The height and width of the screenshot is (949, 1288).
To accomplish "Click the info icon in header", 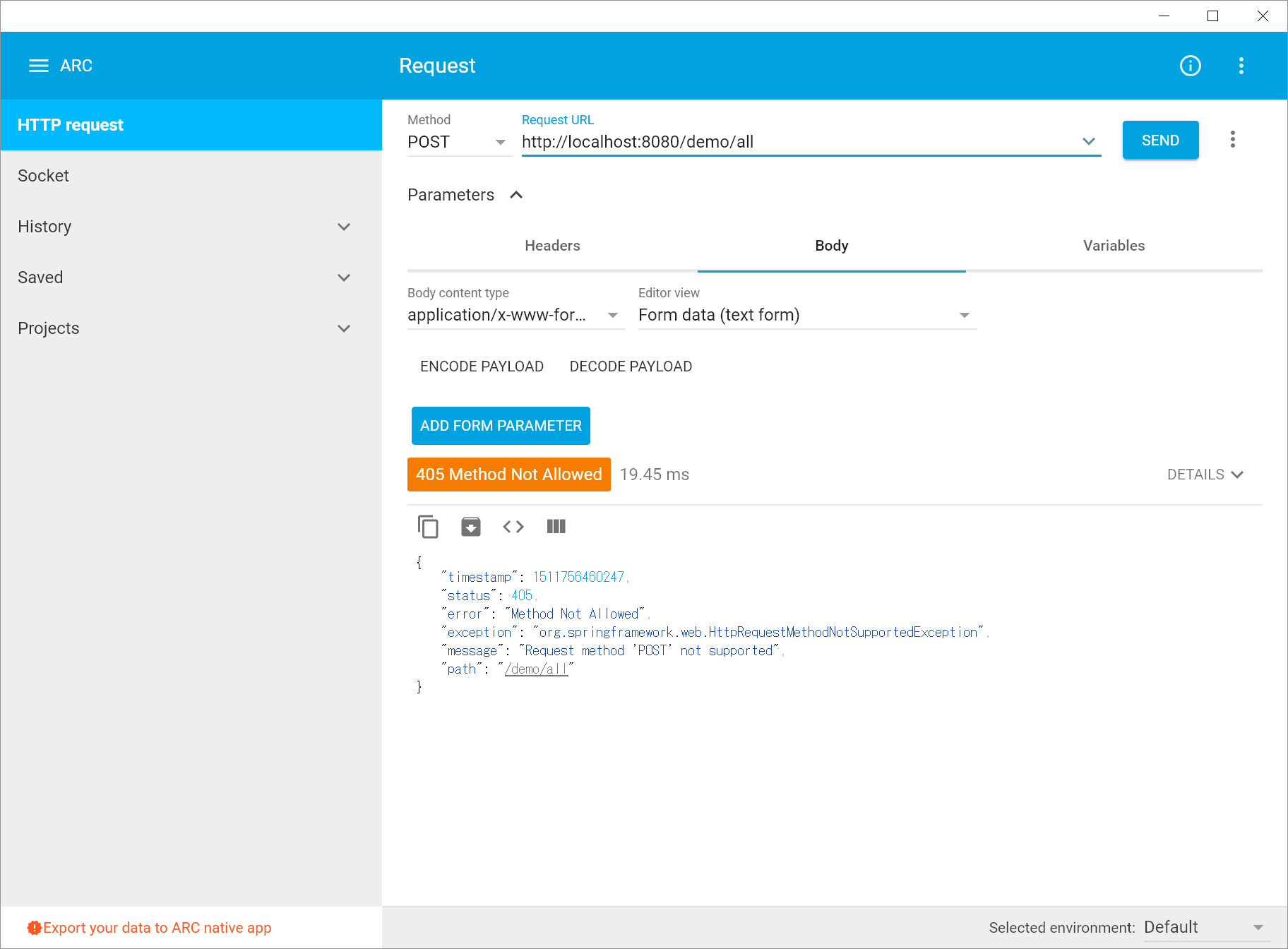I will pos(1190,66).
